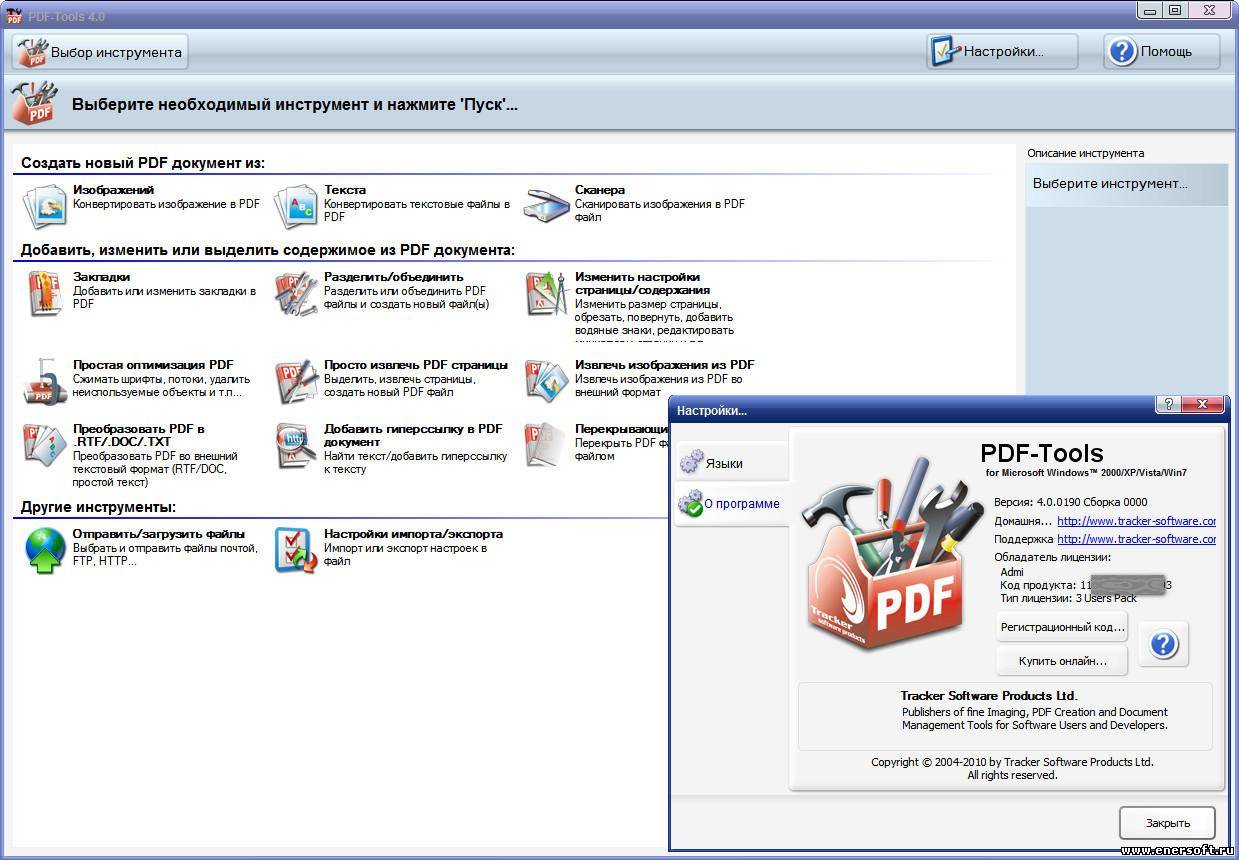The width and height of the screenshot is (1239, 860).
Task: Click the PDF-Tools title bar app icon
Action: (x=14, y=15)
